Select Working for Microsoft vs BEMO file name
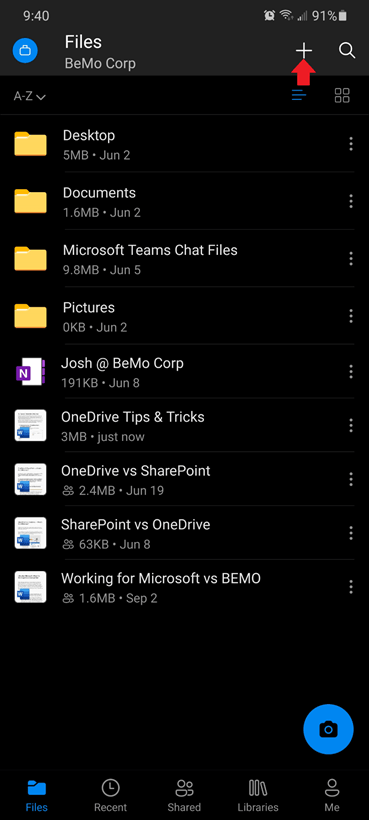 tap(161, 578)
